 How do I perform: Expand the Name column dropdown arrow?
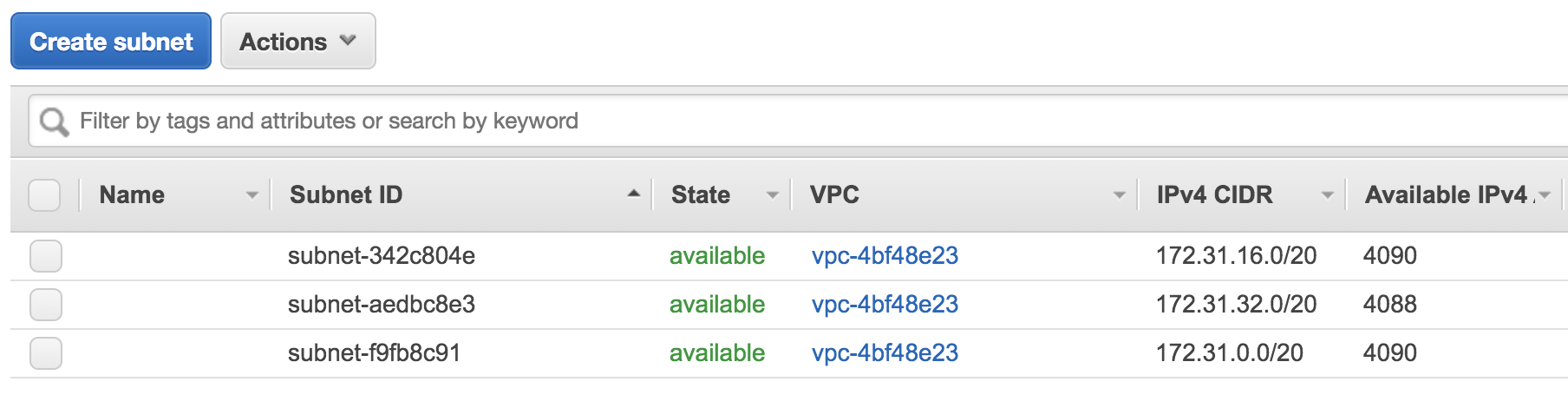pyautogui.click(x=252, y=195)
